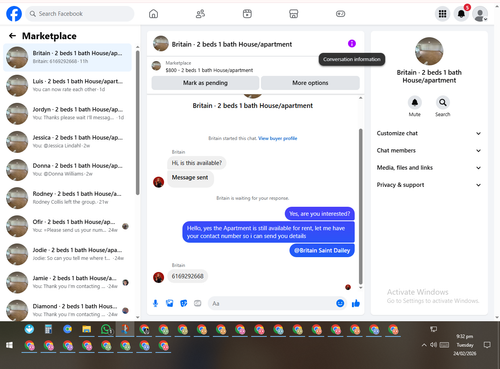Select the Jamie conversation
The height and width of the screenshot is (369, 500).
coord(67,282)
